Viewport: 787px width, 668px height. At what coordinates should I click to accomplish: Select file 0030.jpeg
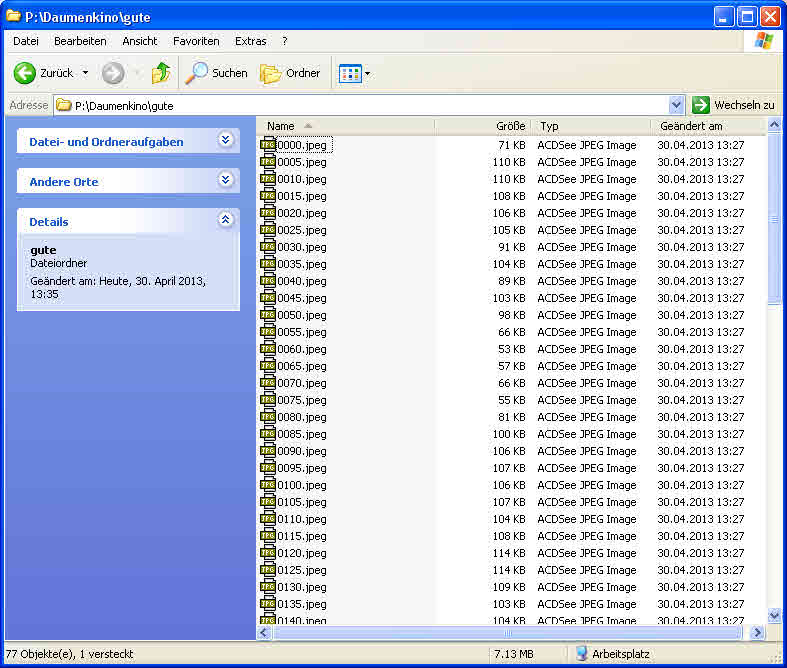tap(302, 247)
